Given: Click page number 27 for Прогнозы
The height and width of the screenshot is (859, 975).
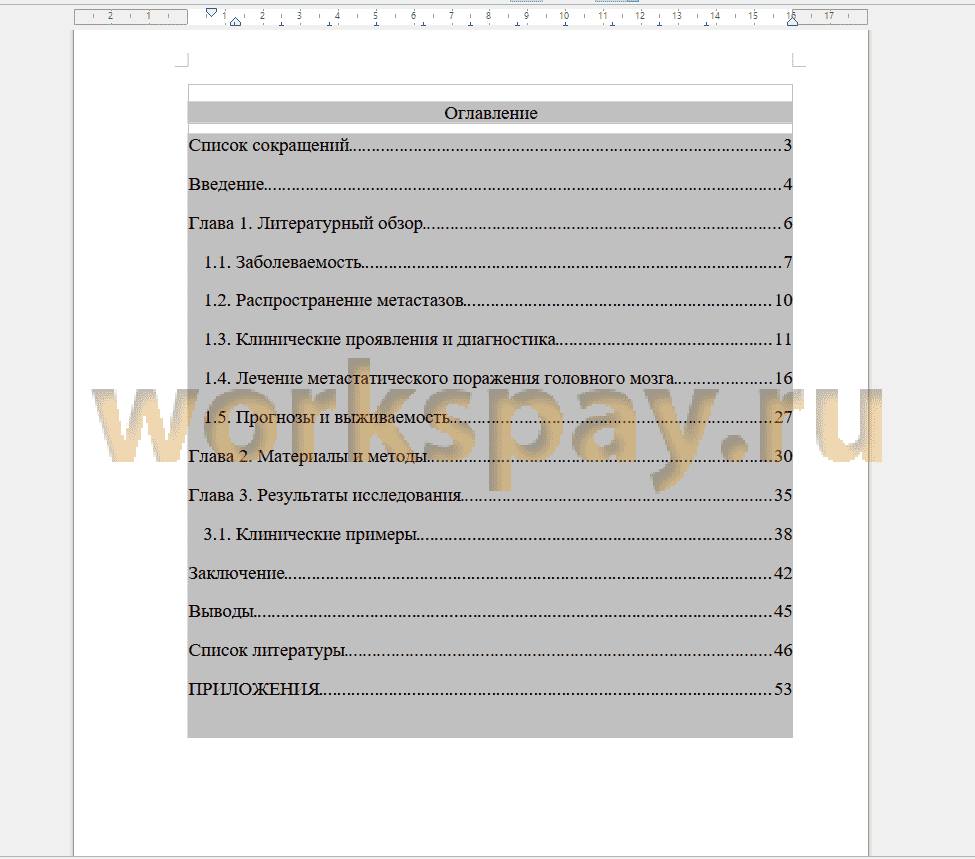Looking at the screenshot, I should tap(783, 417).
